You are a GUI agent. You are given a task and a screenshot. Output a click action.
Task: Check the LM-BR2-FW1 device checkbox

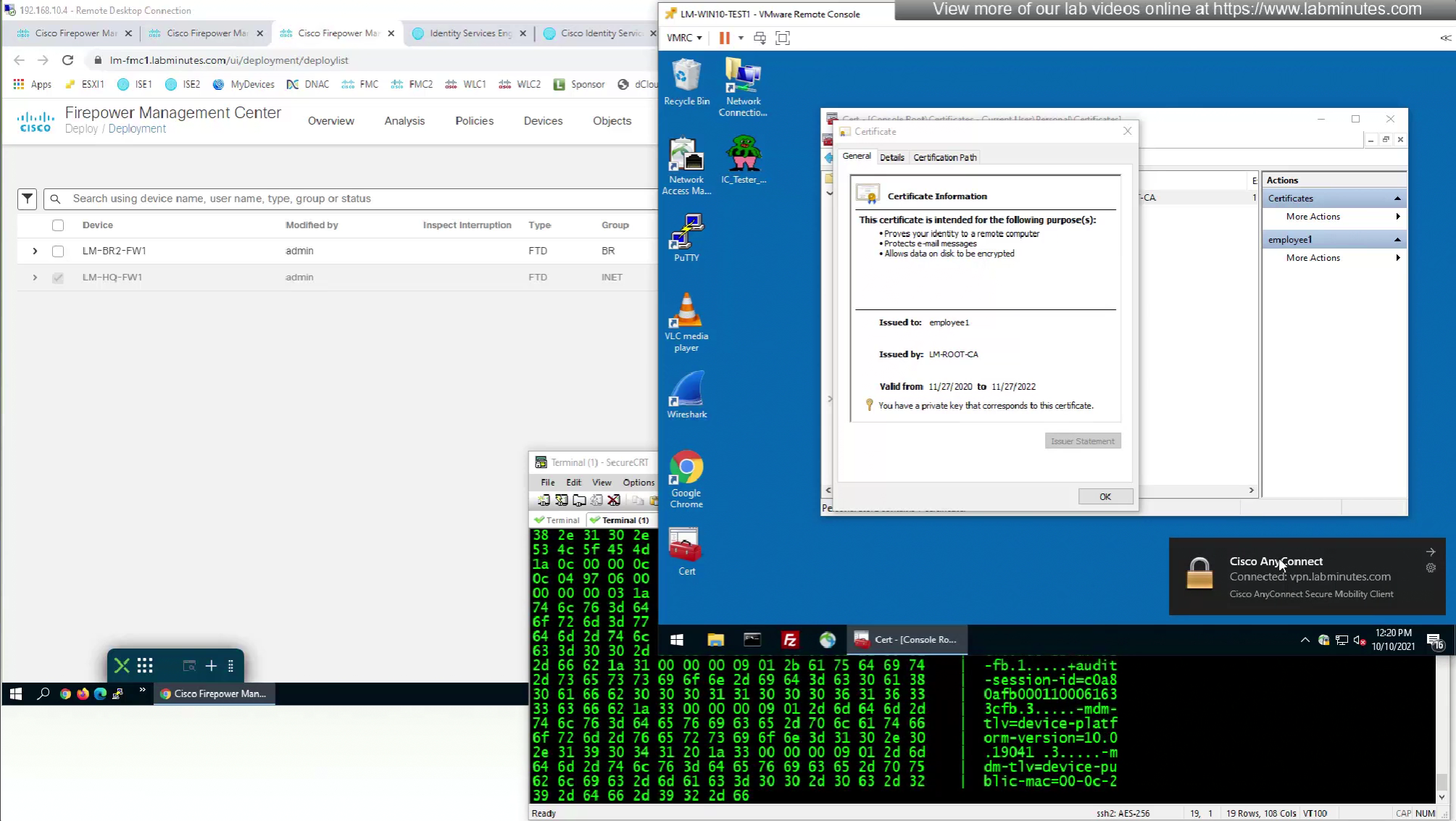[58, 251]
